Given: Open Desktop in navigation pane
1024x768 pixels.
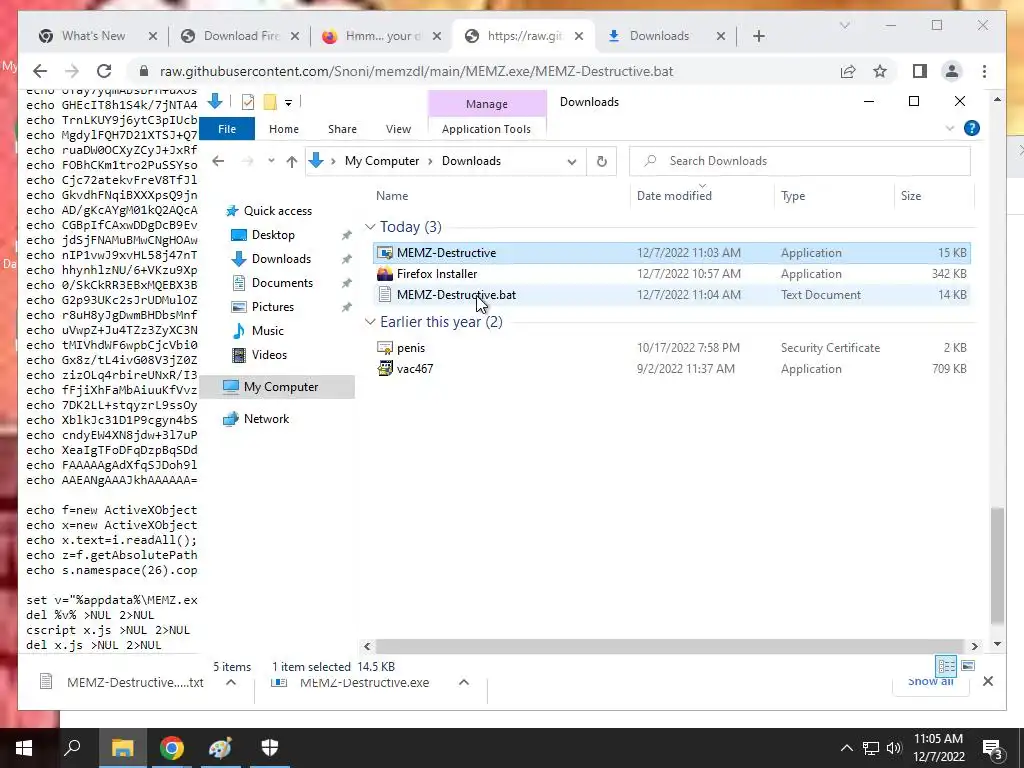Looking at the screenshot, I should tap(273, 234).
